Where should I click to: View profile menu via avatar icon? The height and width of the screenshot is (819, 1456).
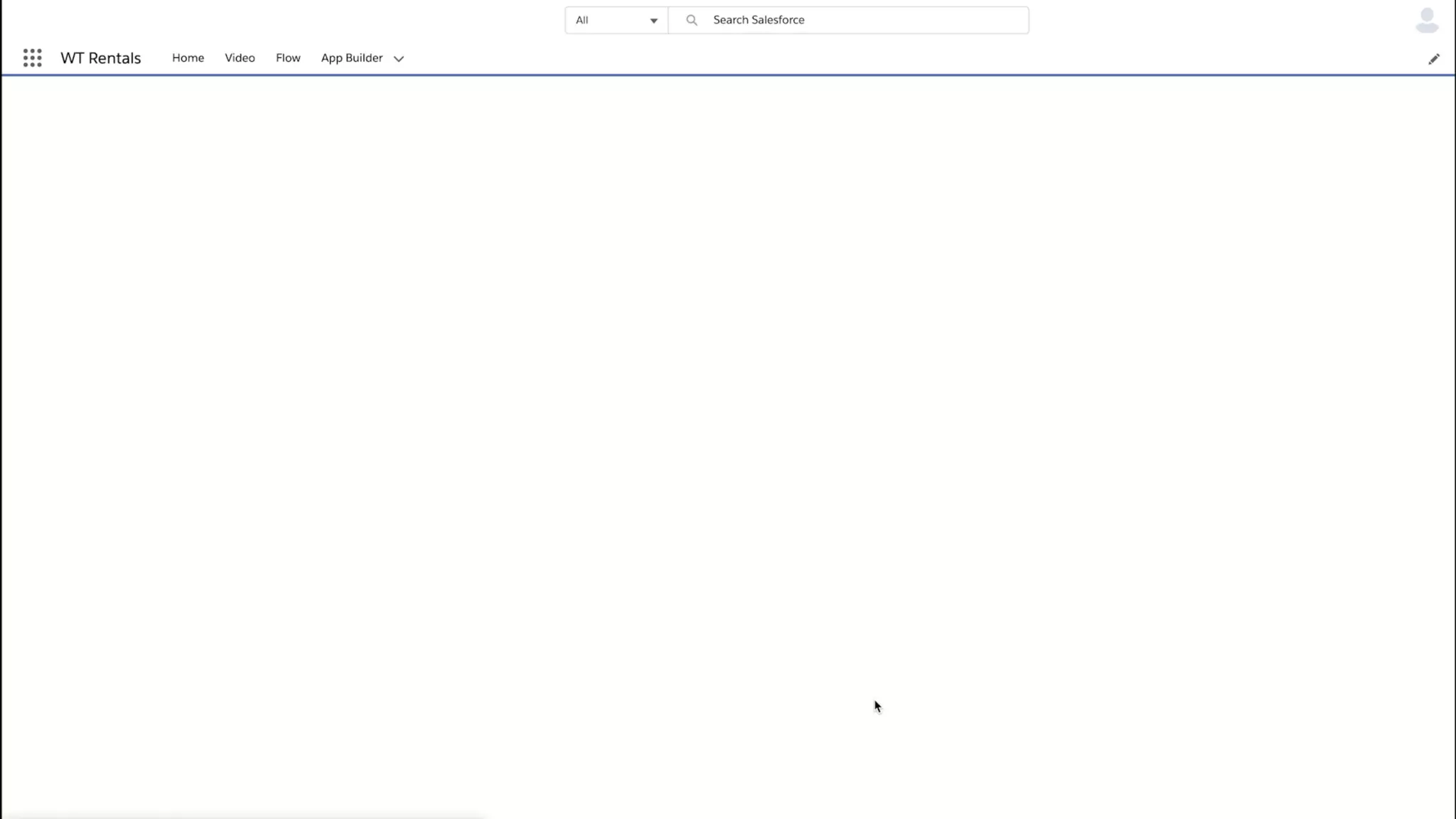click(x=1426, y=20)
